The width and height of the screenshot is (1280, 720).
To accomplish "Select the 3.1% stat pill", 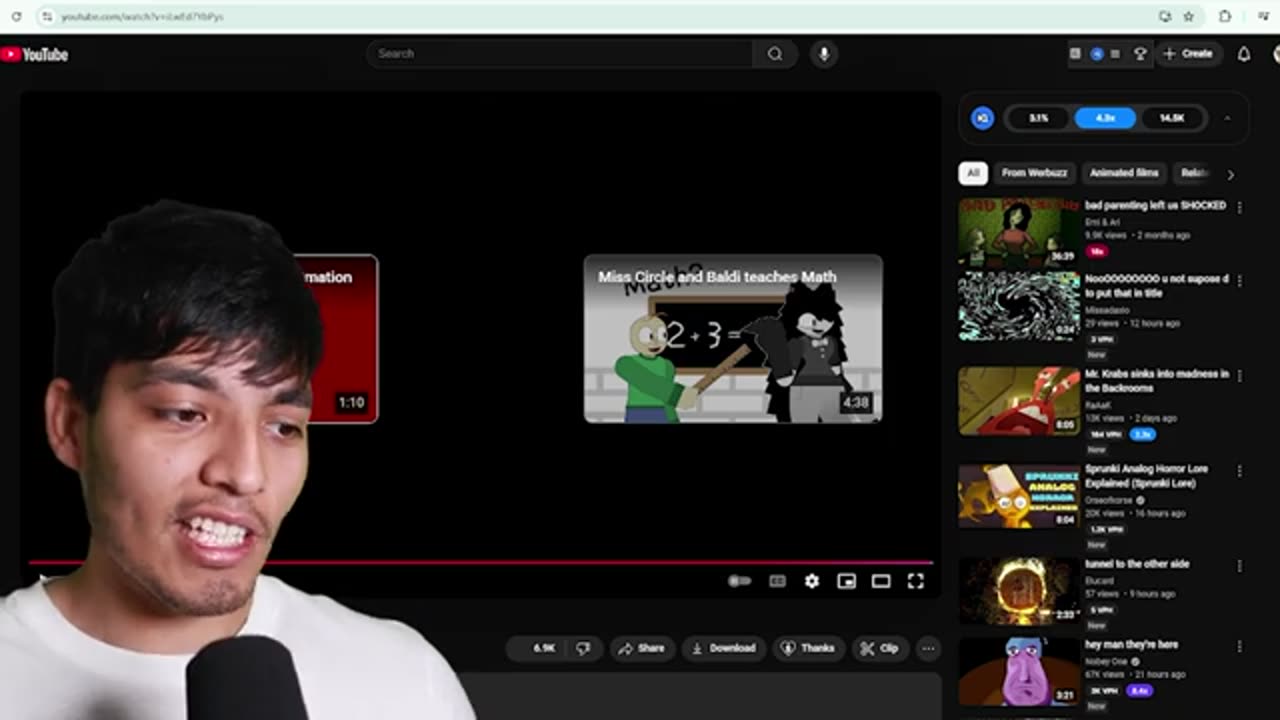I will coord(1039,118).
